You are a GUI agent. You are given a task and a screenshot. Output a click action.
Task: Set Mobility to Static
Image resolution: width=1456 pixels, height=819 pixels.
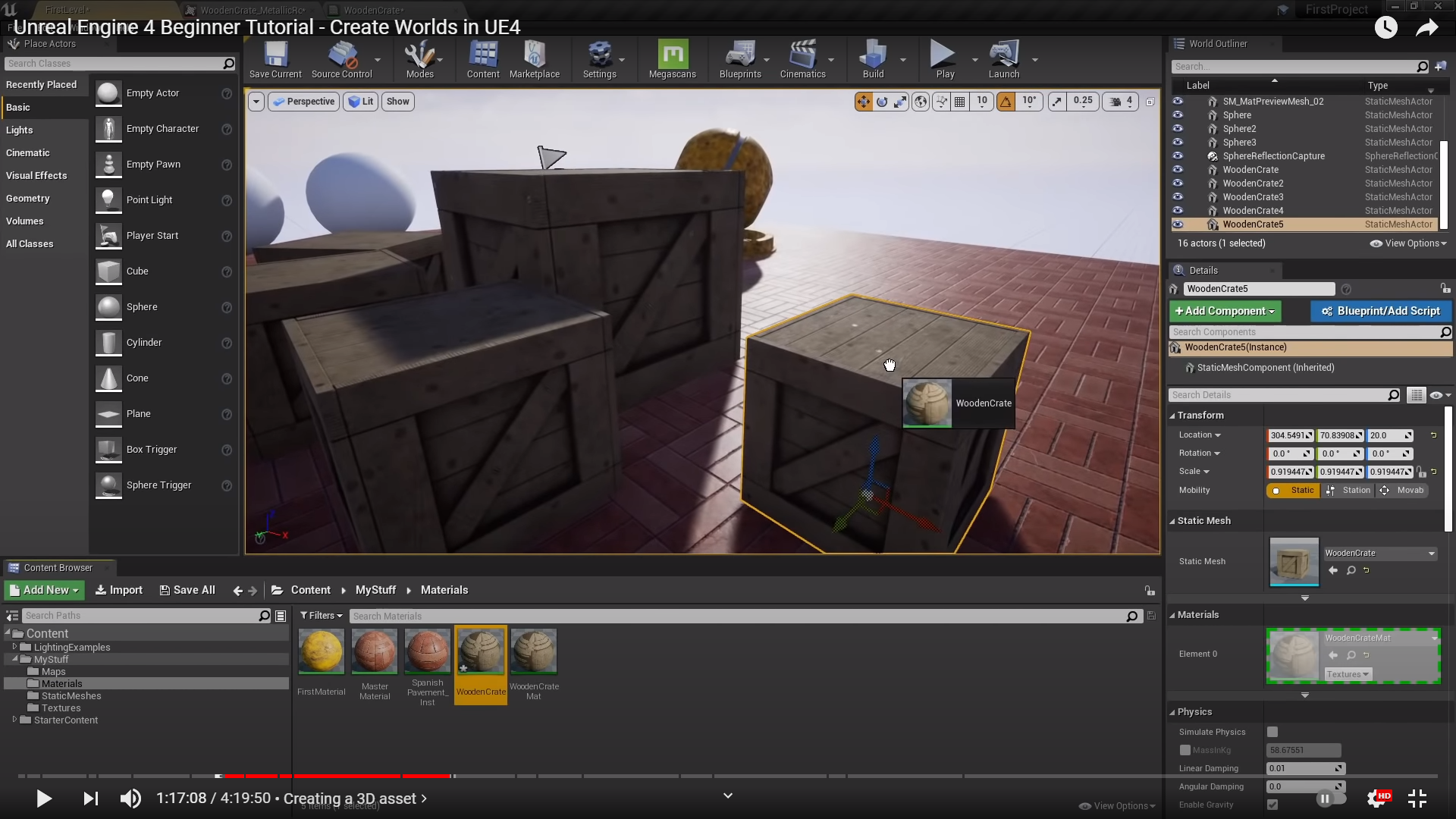[x=1294, y=491]
